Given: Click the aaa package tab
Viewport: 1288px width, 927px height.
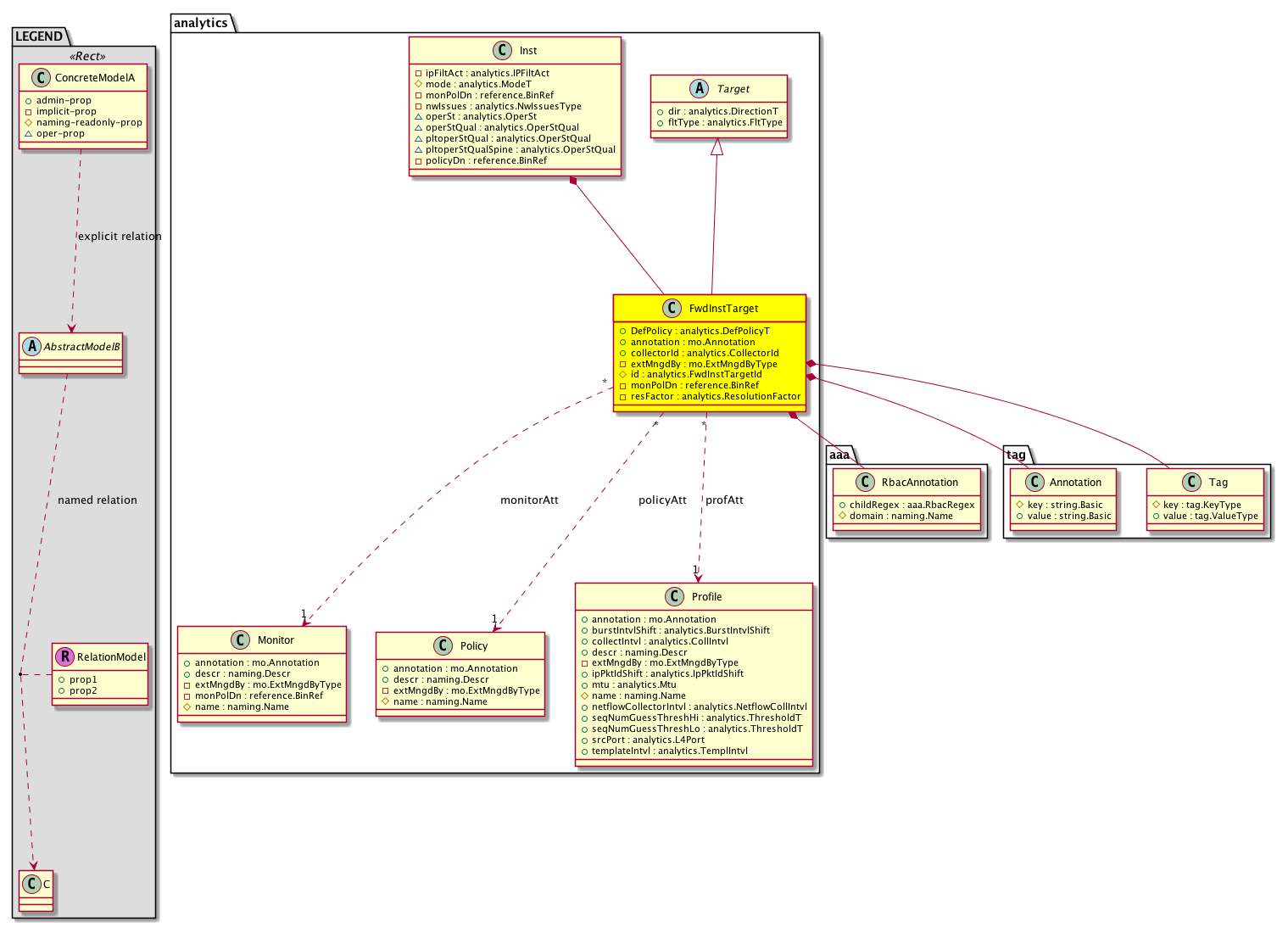Looking at the screenshot, I should 839,455.
